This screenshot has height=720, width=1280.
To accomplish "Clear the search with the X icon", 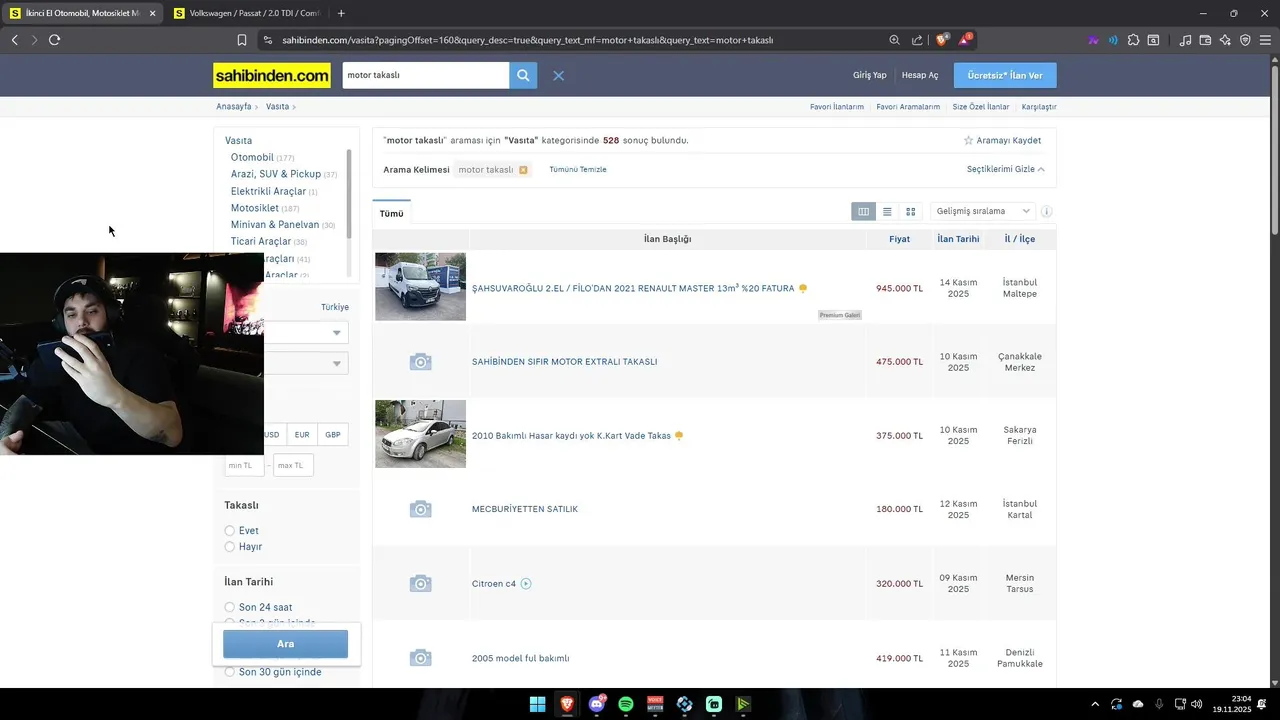I will [559, 76].
